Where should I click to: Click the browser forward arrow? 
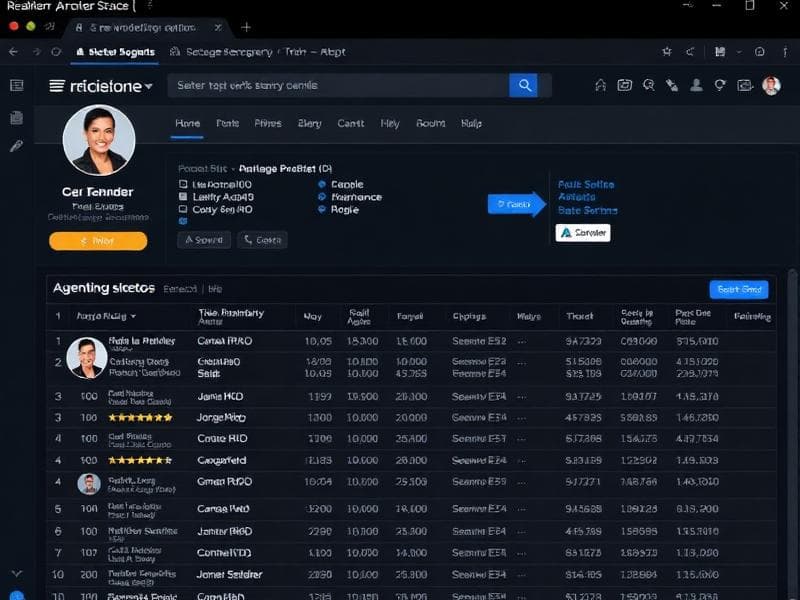tap(36, 52)
